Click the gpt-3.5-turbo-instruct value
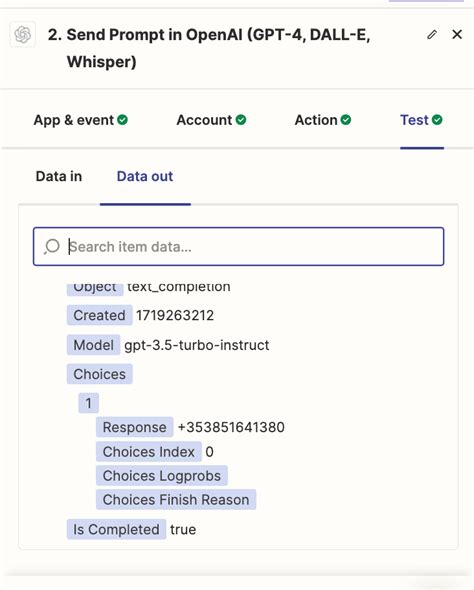Screen dimensions: 474x590 [197, 345]
